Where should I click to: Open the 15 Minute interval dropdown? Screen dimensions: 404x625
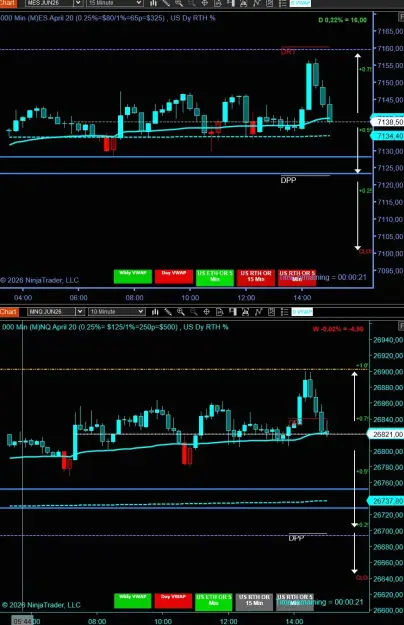(114, 3)
